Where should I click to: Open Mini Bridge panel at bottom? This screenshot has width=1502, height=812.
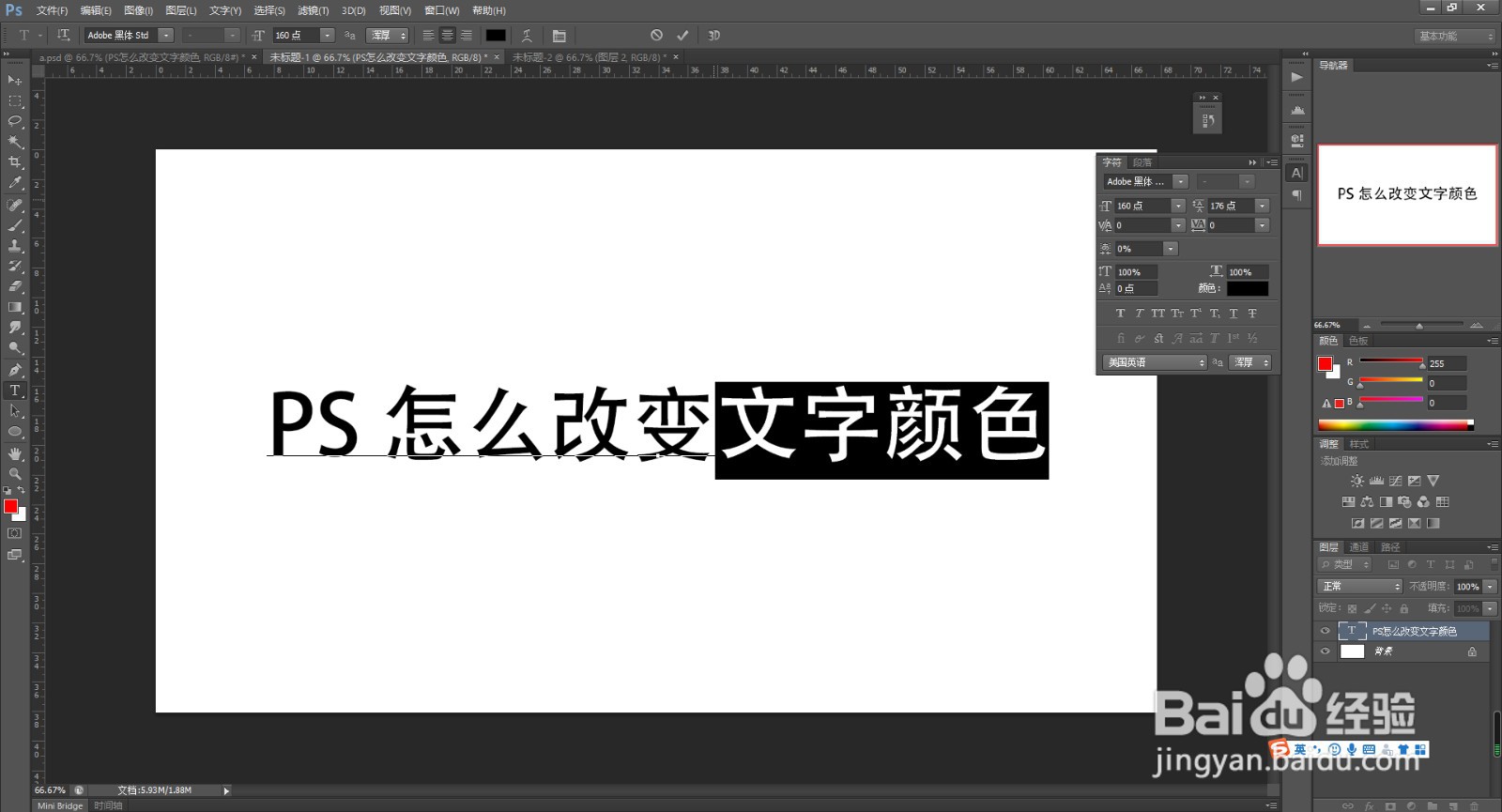pyautogui.click(x=60, y=805)
